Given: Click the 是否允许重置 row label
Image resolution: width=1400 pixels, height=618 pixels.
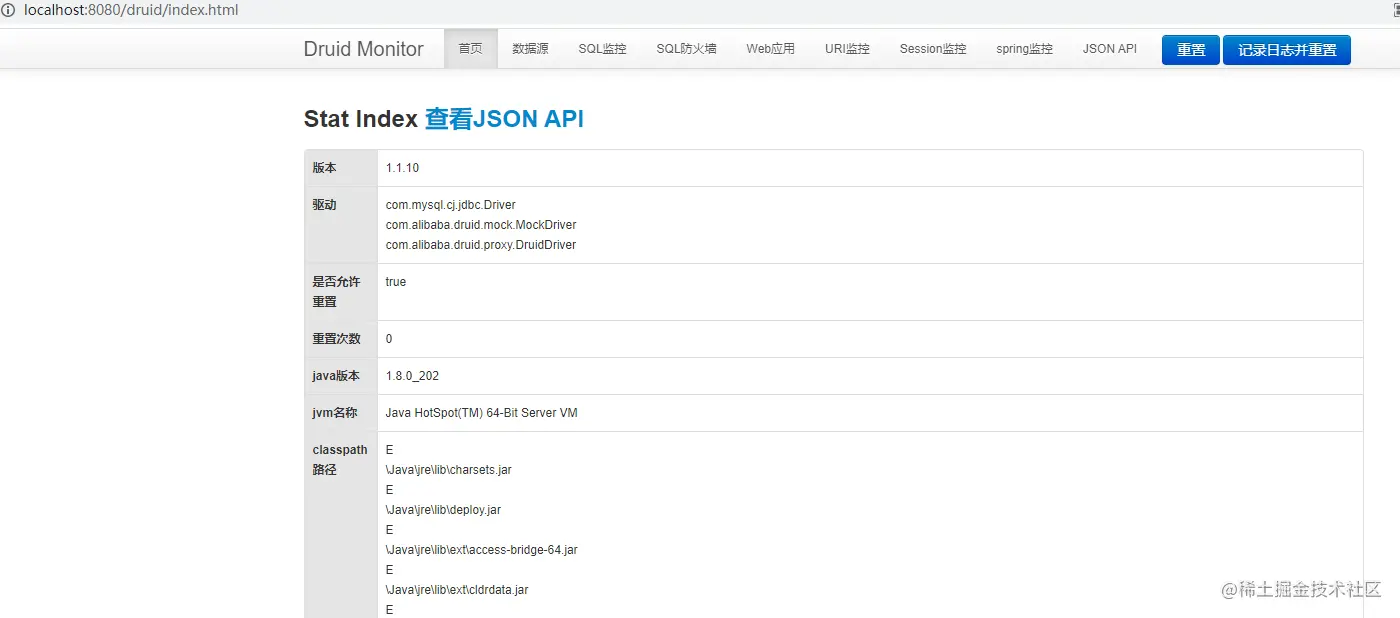Looking at the screenshot, I should tap(336, 292).
